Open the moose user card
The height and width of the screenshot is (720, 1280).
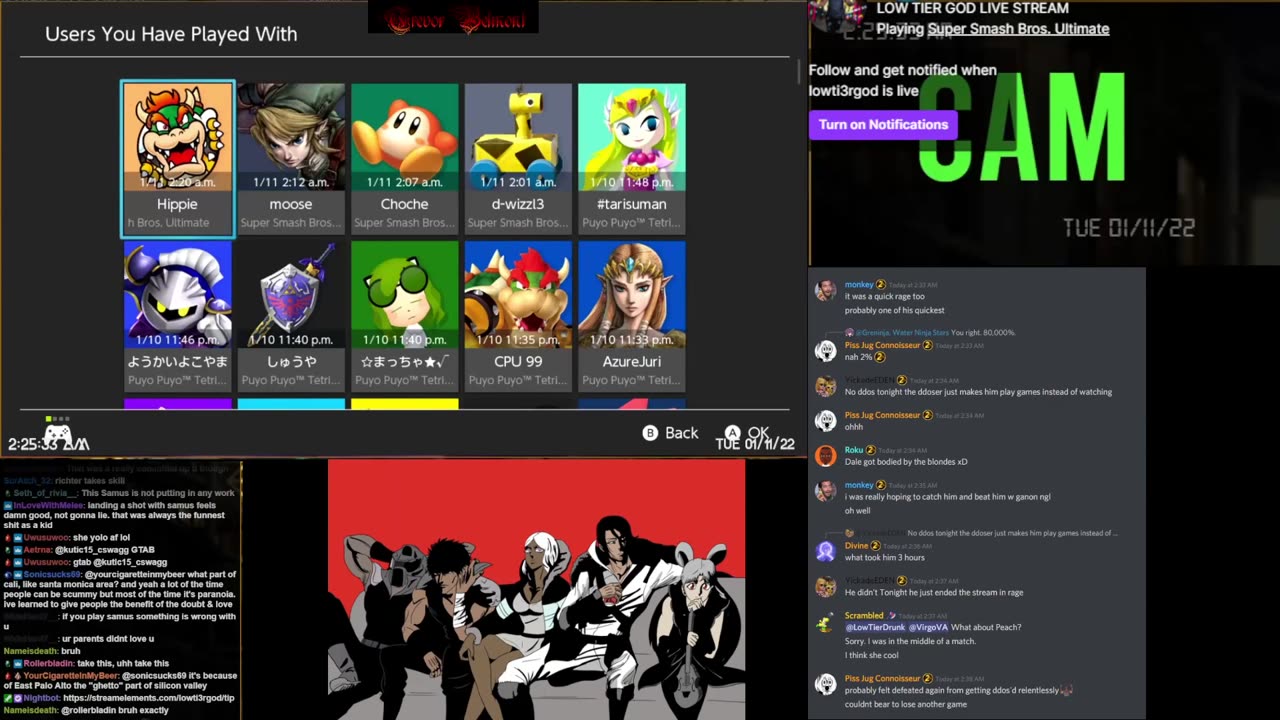(291, 159)
